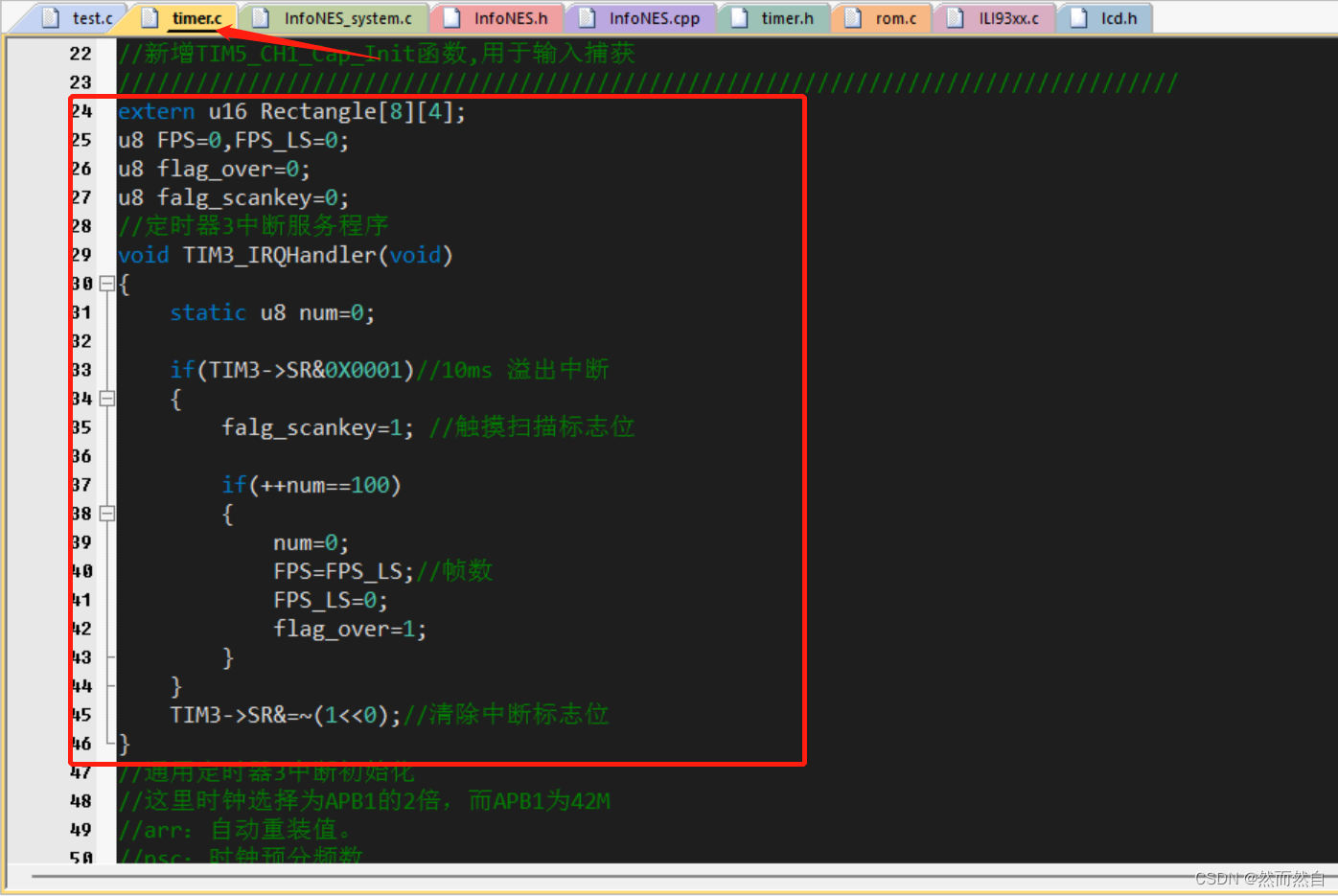Click the file icon on InfoNES.cpp tab
Image resolution: width=1338 pixels, height=896 pixels.
click(587, 18)
